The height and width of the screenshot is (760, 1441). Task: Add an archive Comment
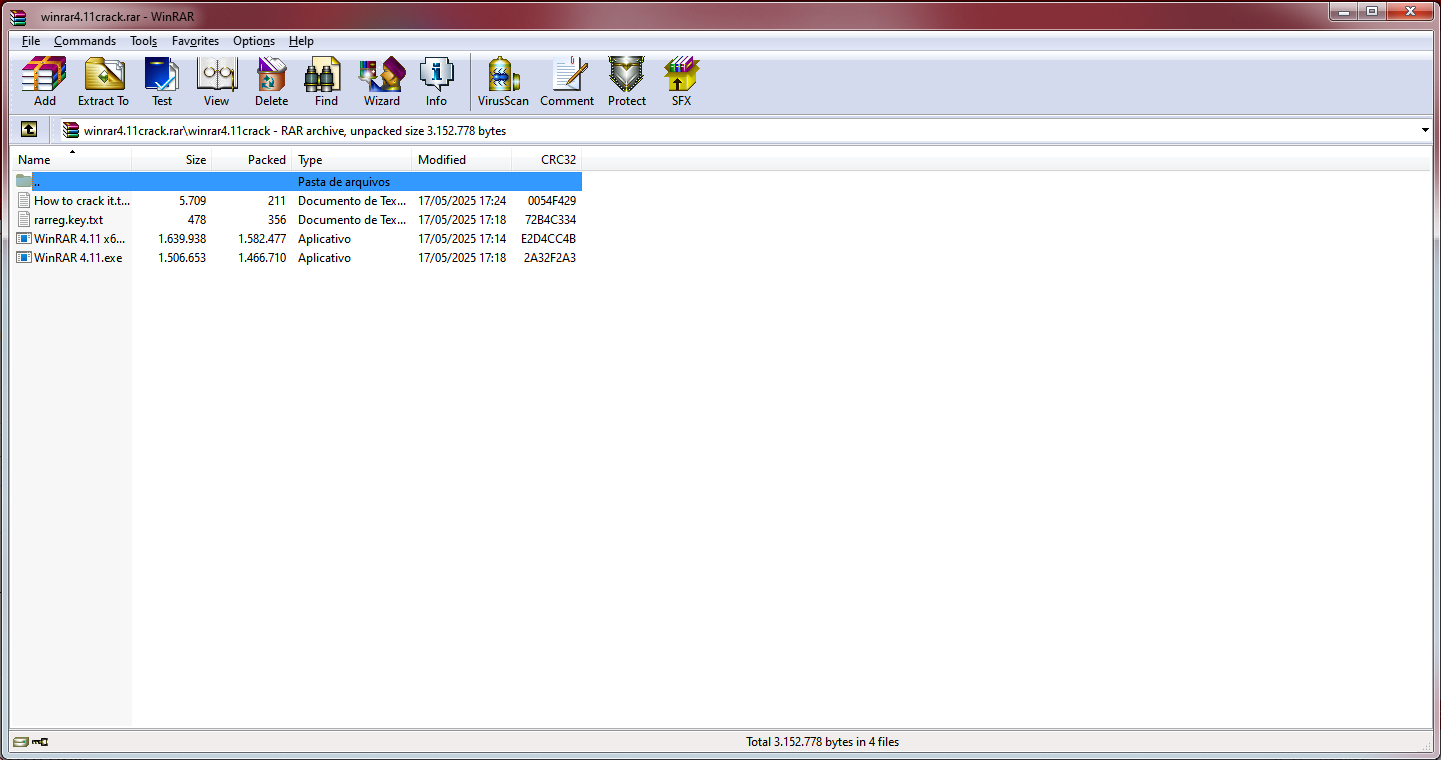coord(567,81)
